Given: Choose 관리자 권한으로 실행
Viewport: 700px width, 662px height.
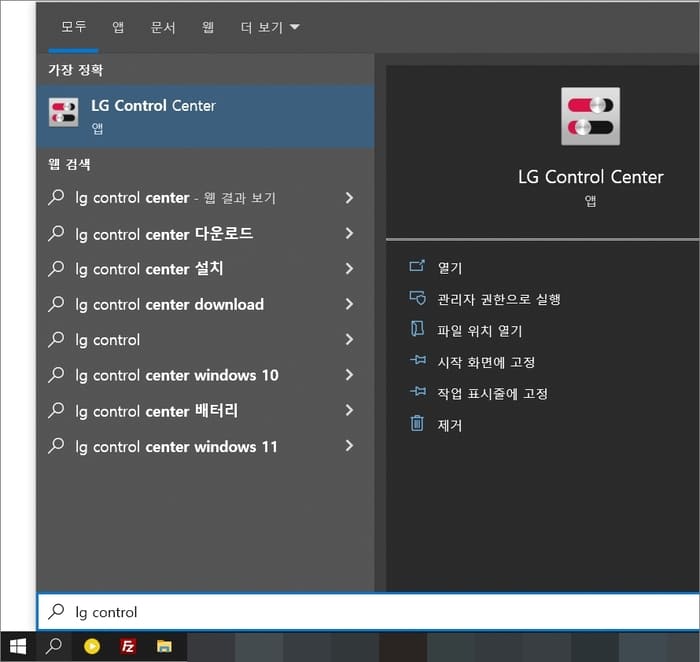Looking at the screenshot, I should (x=499, y=299).
